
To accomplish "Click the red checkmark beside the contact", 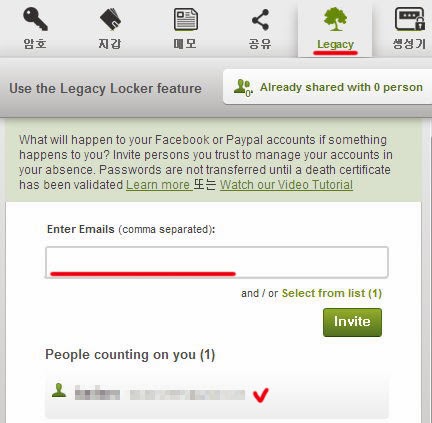I will tap(261, 395).
